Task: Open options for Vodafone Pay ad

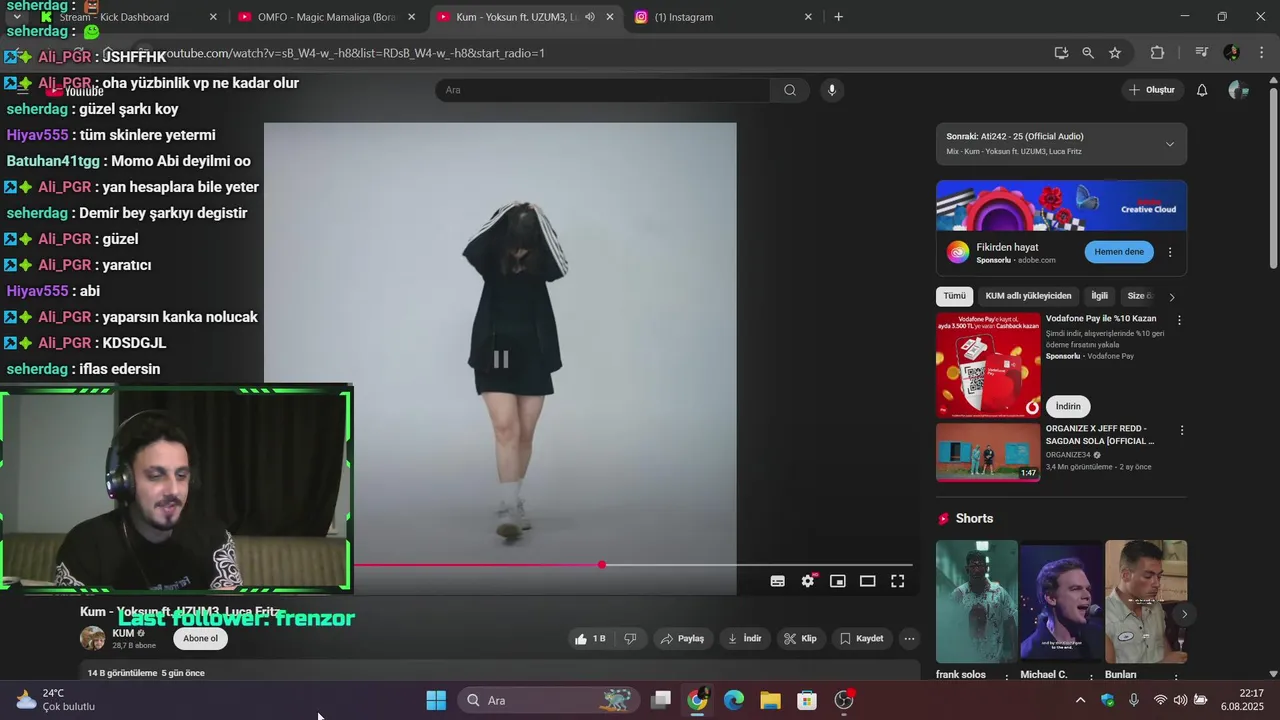Action: tap(1179, 320)
